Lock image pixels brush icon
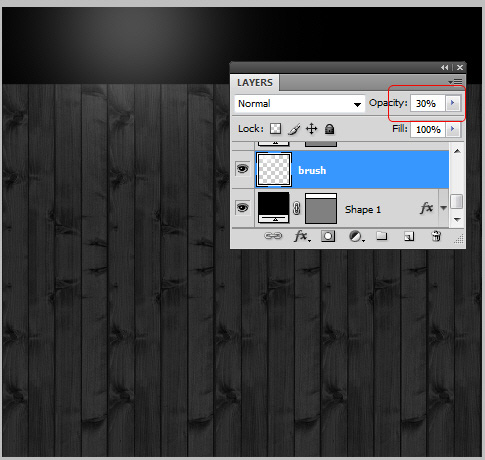 point(294,129)
